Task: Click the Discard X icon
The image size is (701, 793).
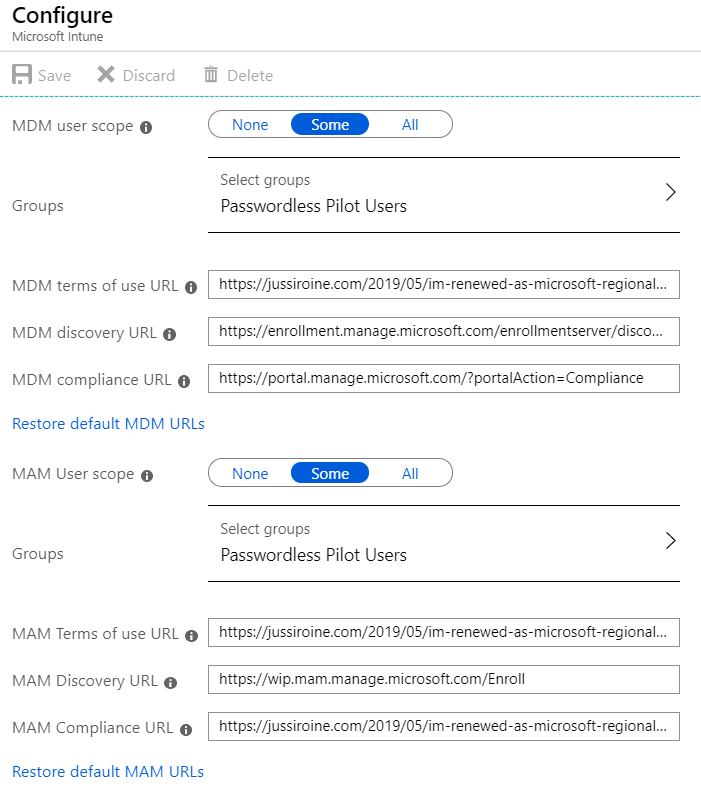Action: coord(106,74)
